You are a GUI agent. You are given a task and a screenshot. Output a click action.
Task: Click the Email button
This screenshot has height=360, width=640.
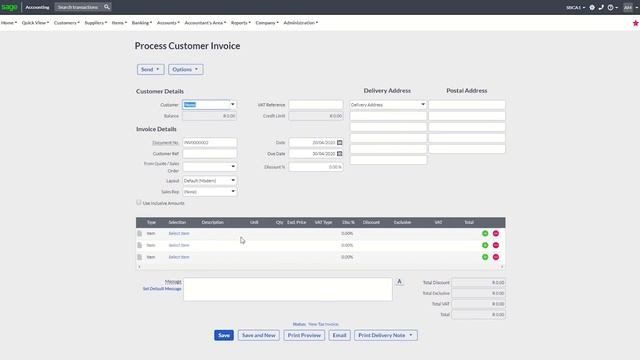339,336
